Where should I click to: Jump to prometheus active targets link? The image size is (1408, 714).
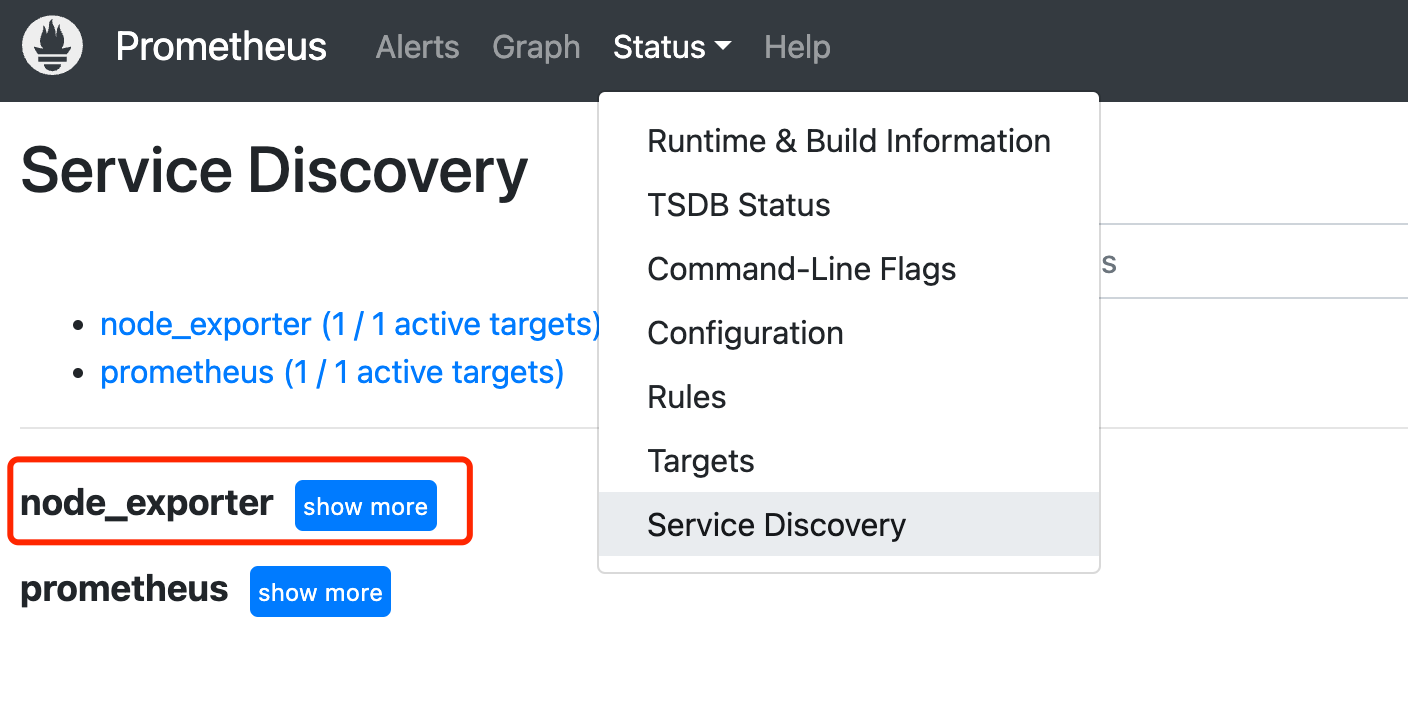332,373
